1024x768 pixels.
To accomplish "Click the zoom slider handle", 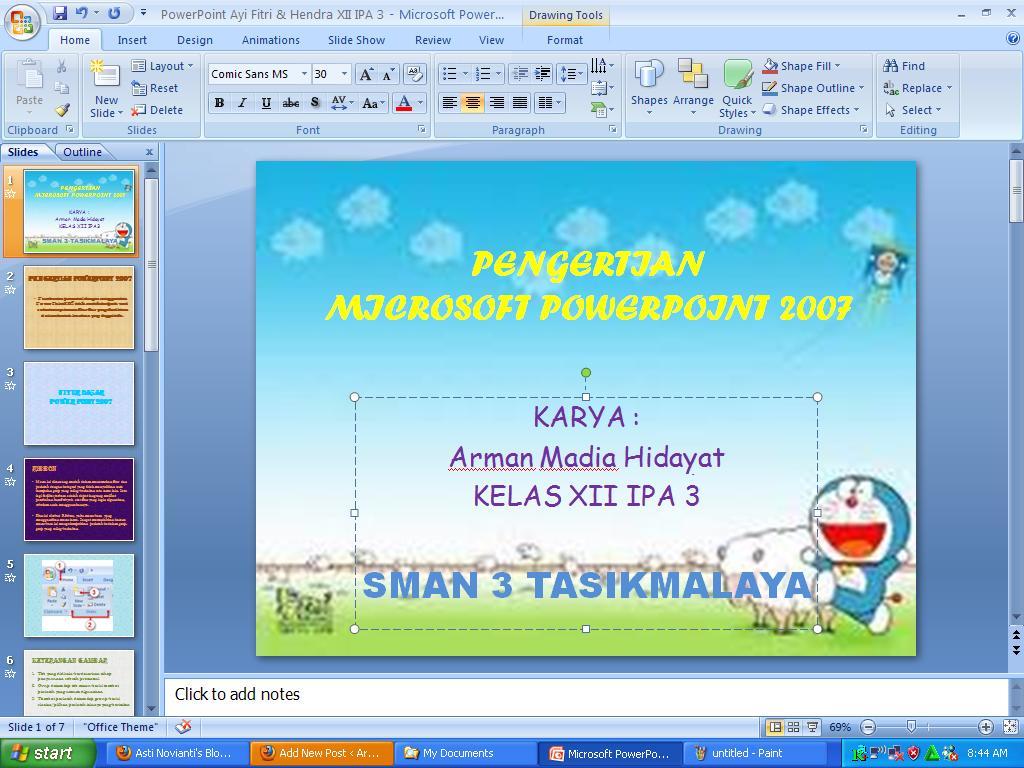I will pyautogui.click(x=911, y=727).
